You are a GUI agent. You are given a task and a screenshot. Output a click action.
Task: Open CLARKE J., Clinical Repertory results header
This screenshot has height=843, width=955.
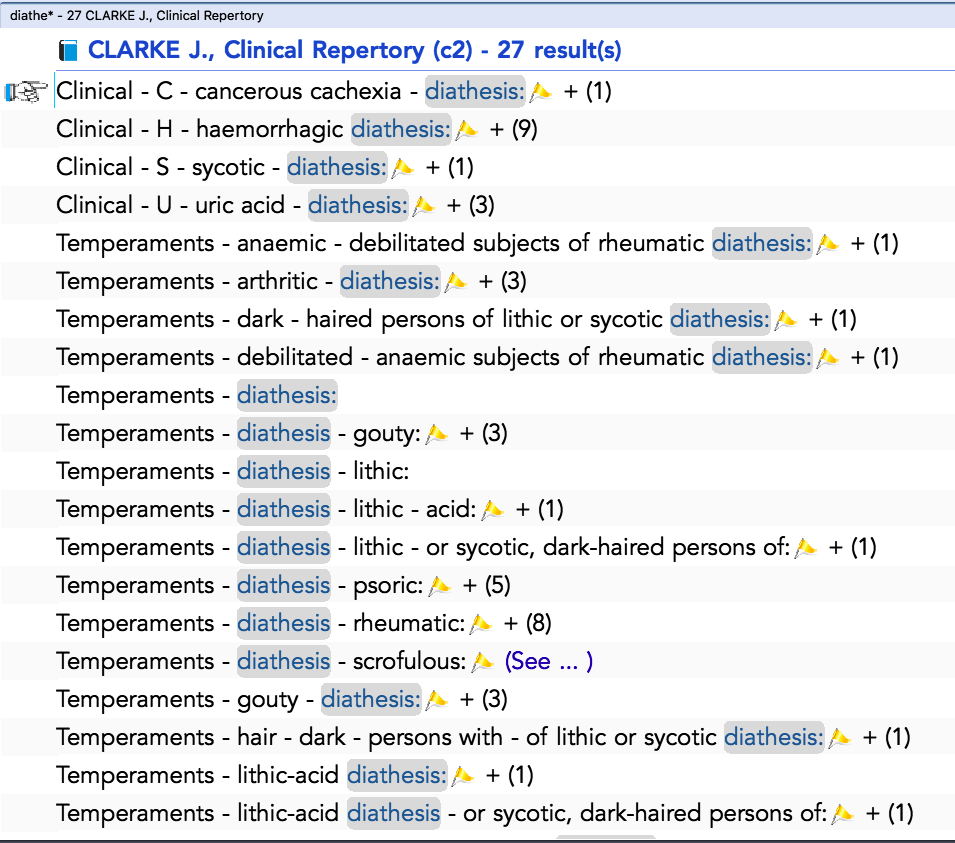pyautogui.click(x=354, y=50)
